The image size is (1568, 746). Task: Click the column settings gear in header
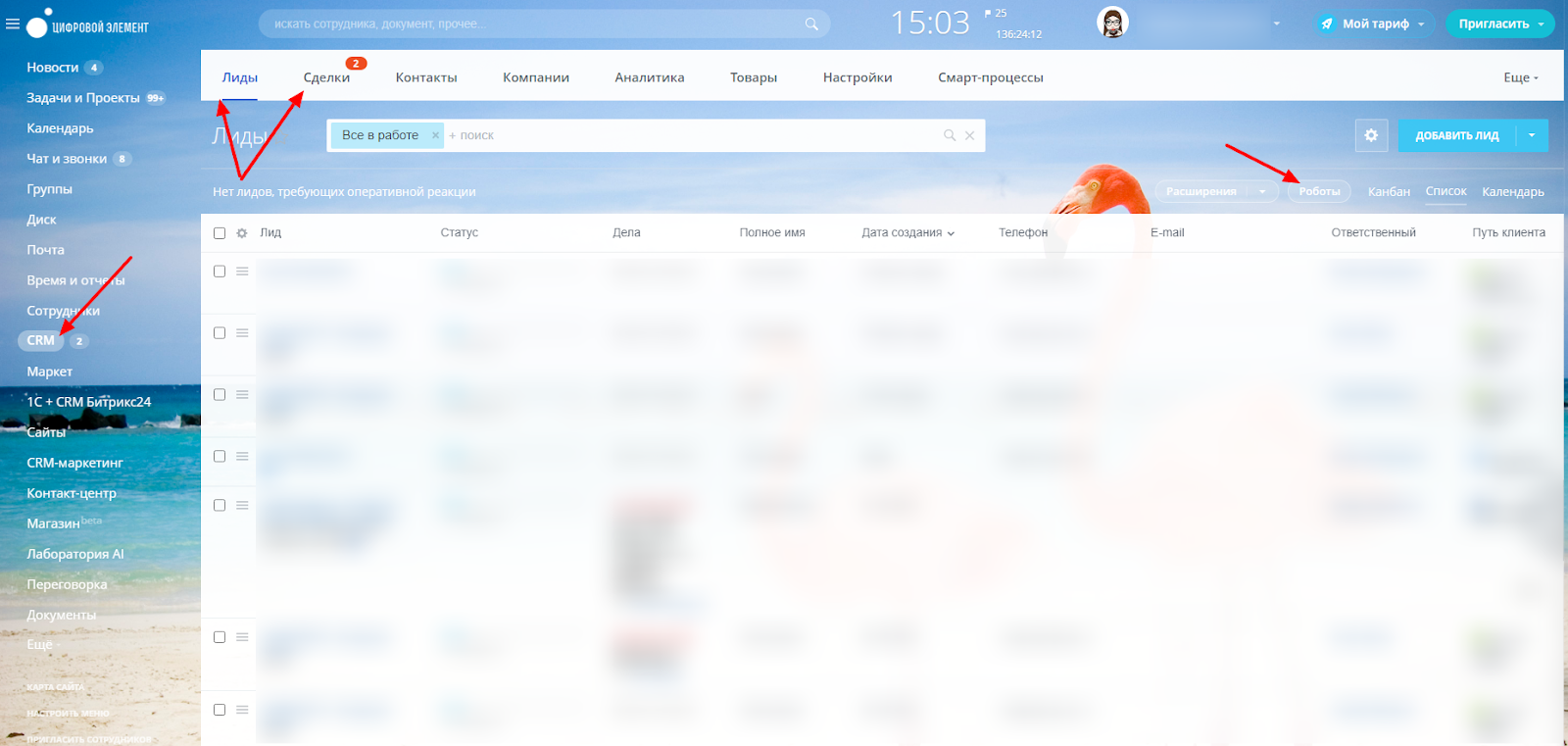coord(242,233)
